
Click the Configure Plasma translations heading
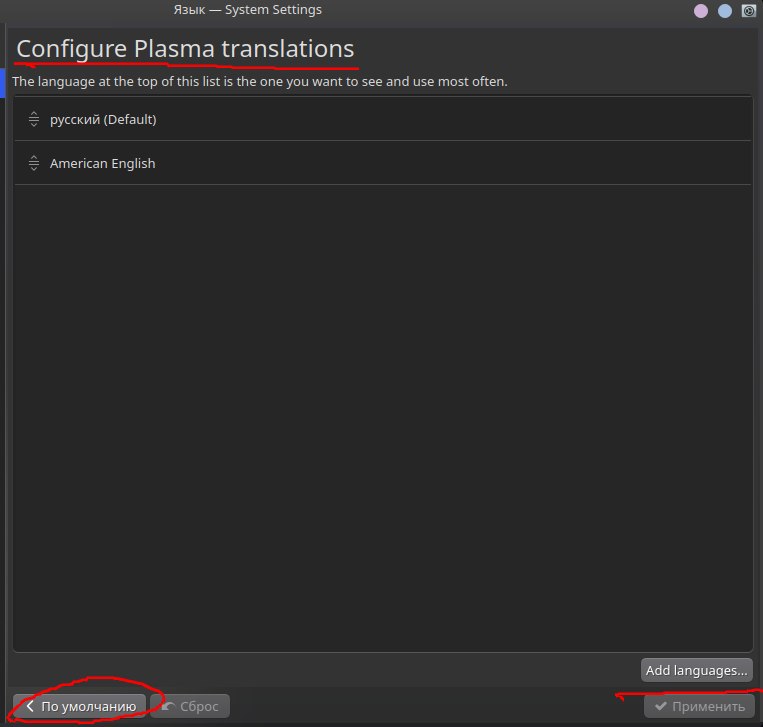click(185, 49)
